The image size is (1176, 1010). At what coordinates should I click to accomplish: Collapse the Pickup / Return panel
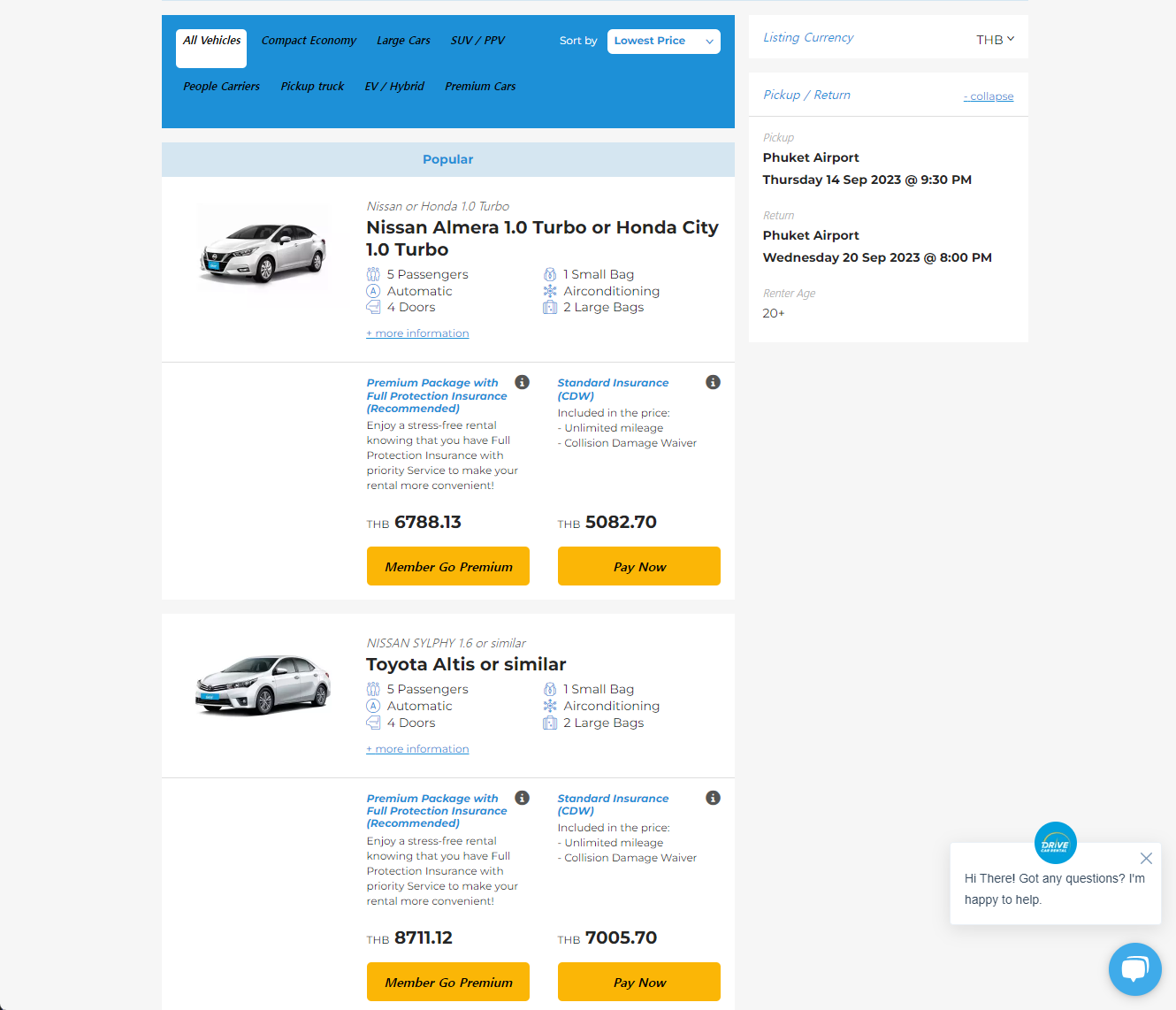coord(989,96)
